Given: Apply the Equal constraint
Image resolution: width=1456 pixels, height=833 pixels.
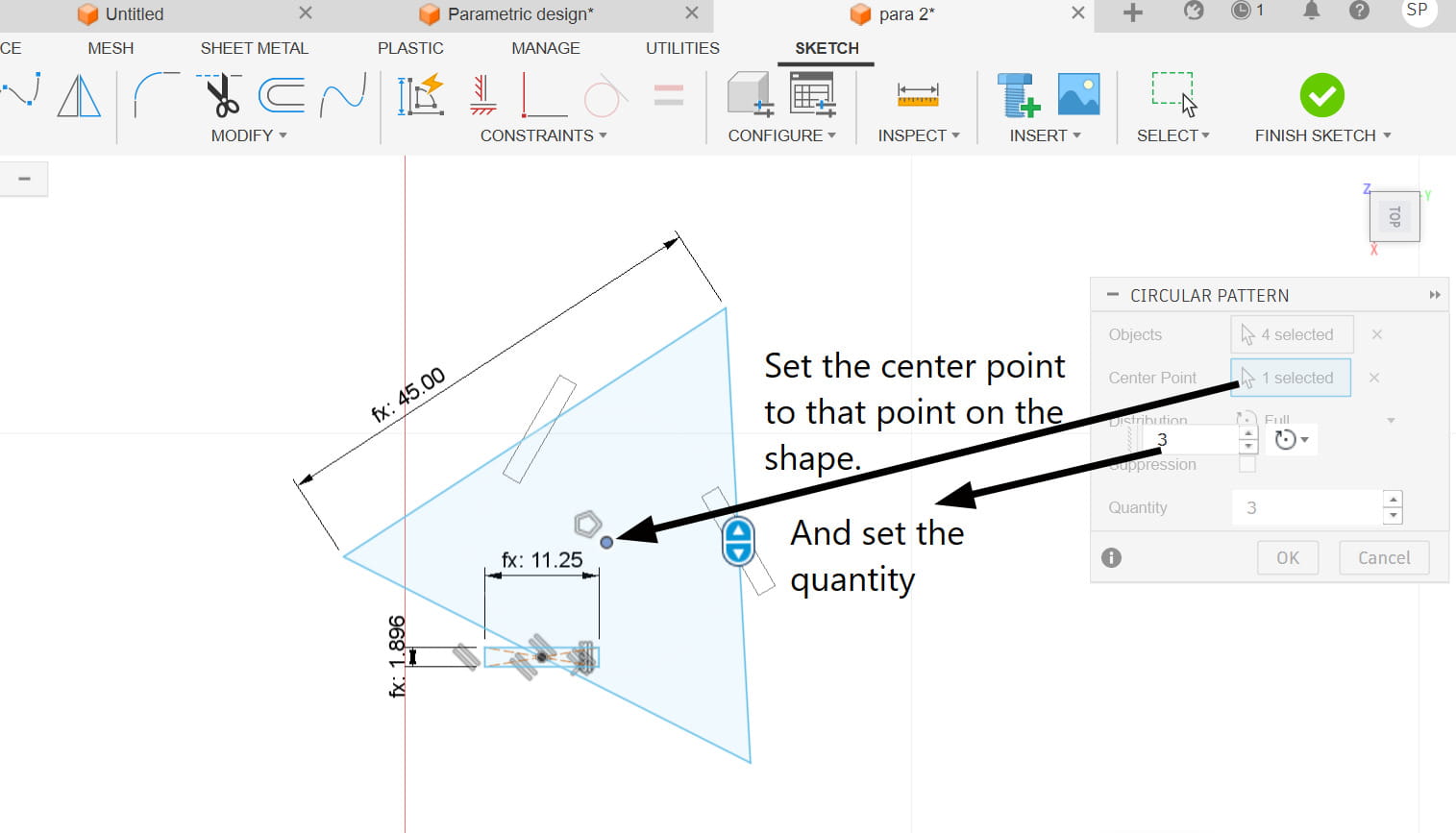Looking at the screenshot, I should [x=668, y=95].
